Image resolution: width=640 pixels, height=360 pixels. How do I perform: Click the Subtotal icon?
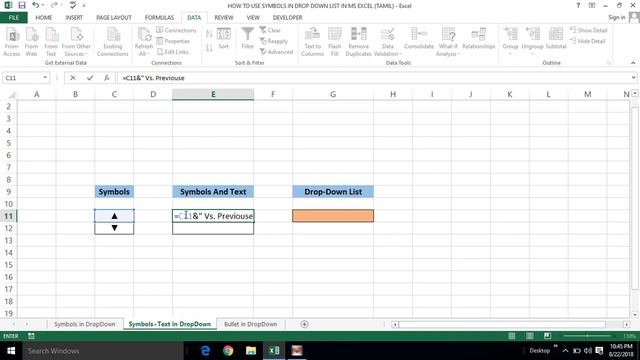click(556, 39)
